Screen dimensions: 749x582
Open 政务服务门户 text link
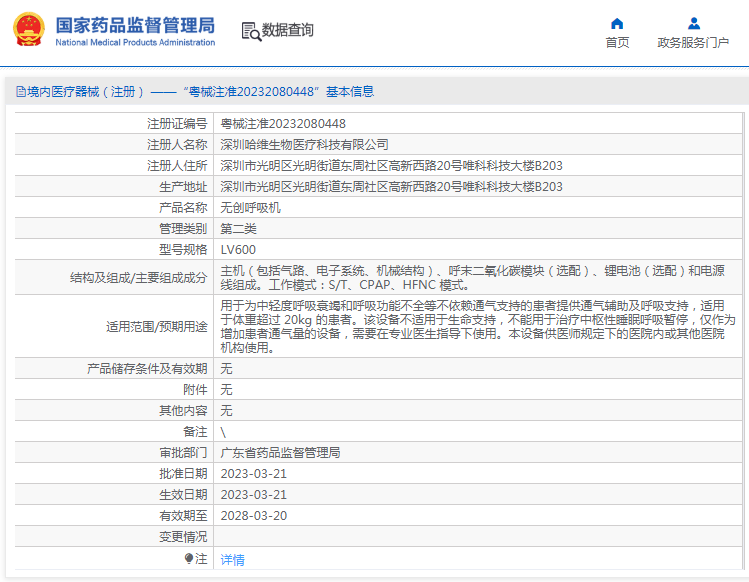click(693, 43)
